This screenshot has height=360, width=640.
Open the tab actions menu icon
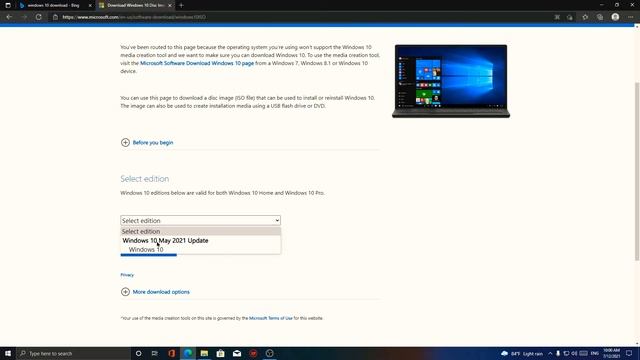pyautogui.click(x=8, y=5)
